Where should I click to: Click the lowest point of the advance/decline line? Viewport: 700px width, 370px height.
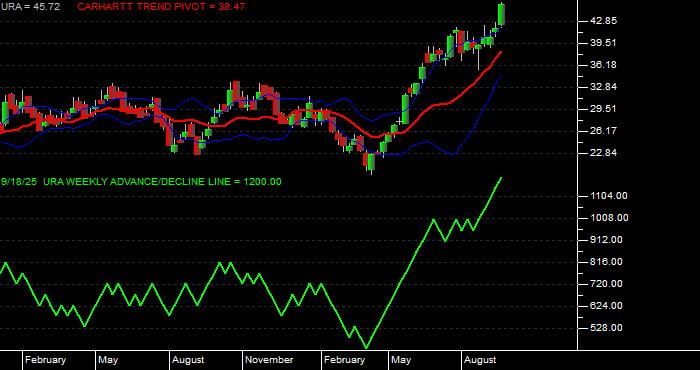click(367, 347)
